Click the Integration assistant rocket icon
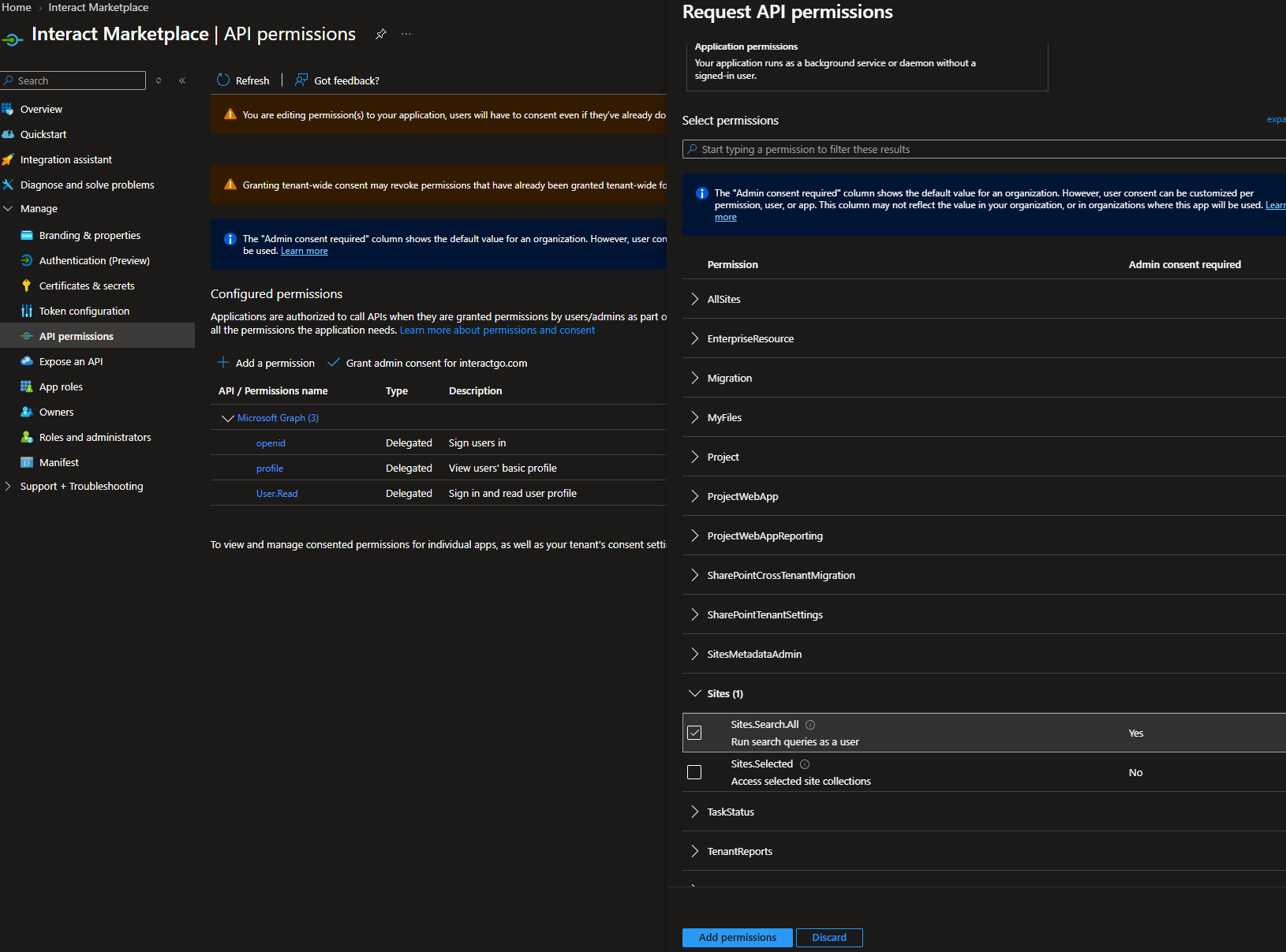This screenshot has height=952, width=1286. (8, 159)
